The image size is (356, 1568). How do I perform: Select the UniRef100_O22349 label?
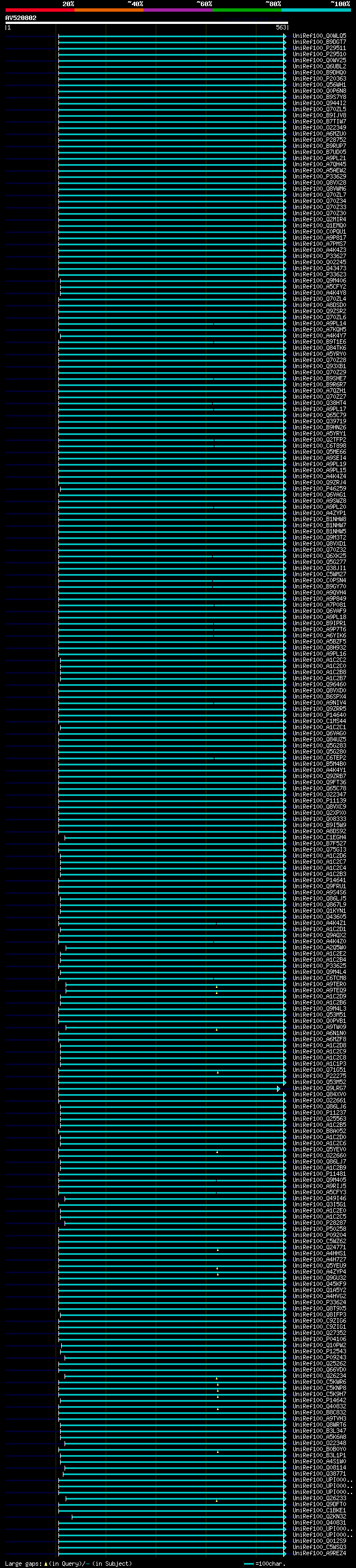click(319, 127)
